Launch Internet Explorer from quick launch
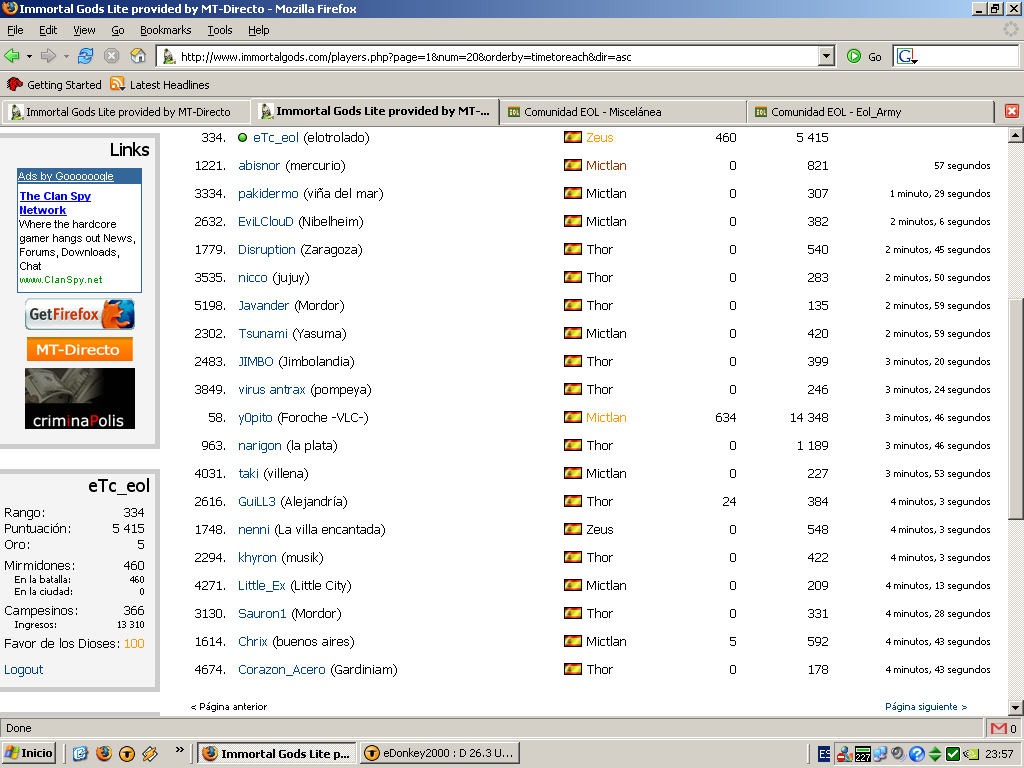This screenshot has width=1024, height=768. [80, 754]
